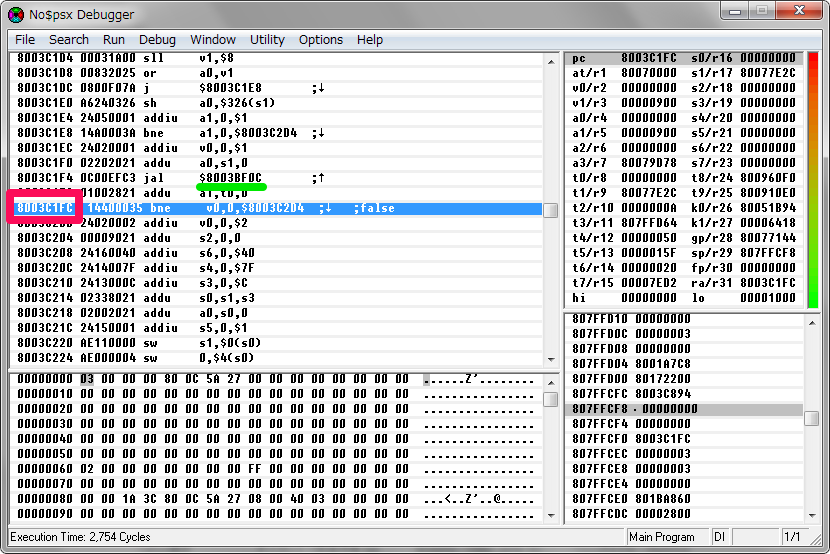Click the hi register value
Image resolution: width=830 pixels, height=554 pixels.
click(x=648, y=298)
